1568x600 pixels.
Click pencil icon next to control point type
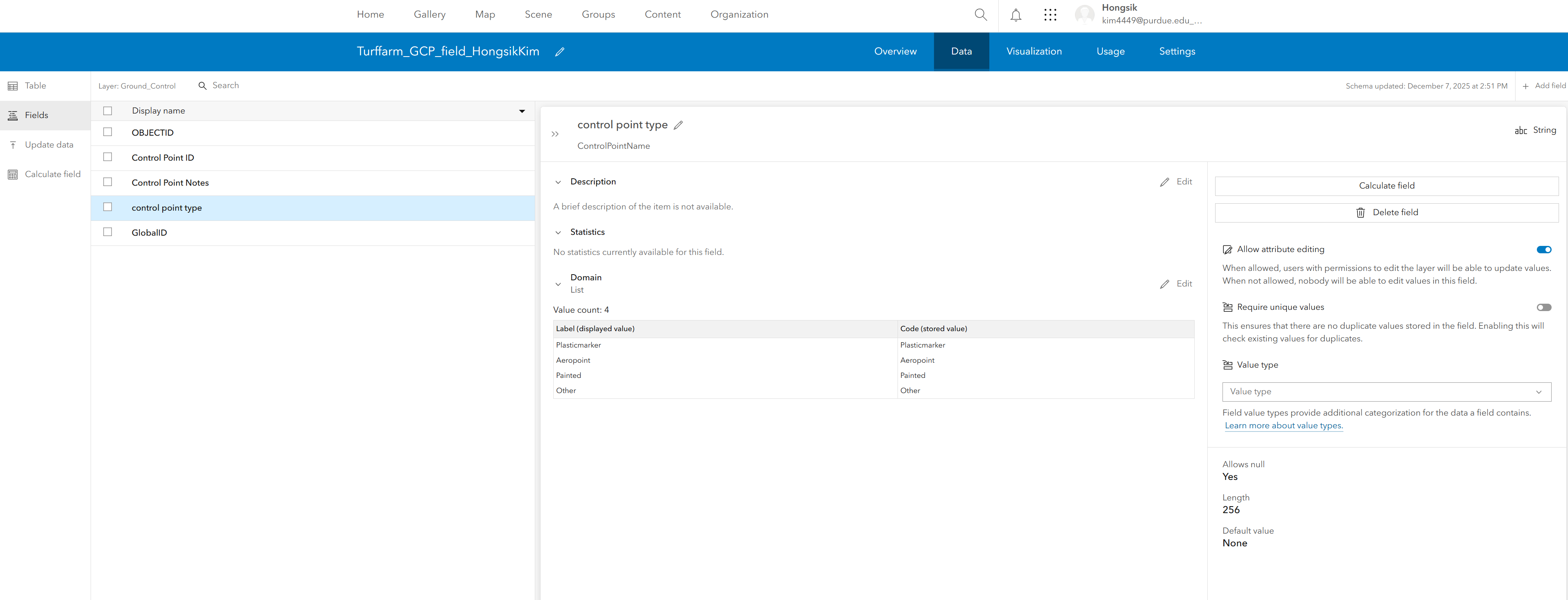tap(678, 125)
